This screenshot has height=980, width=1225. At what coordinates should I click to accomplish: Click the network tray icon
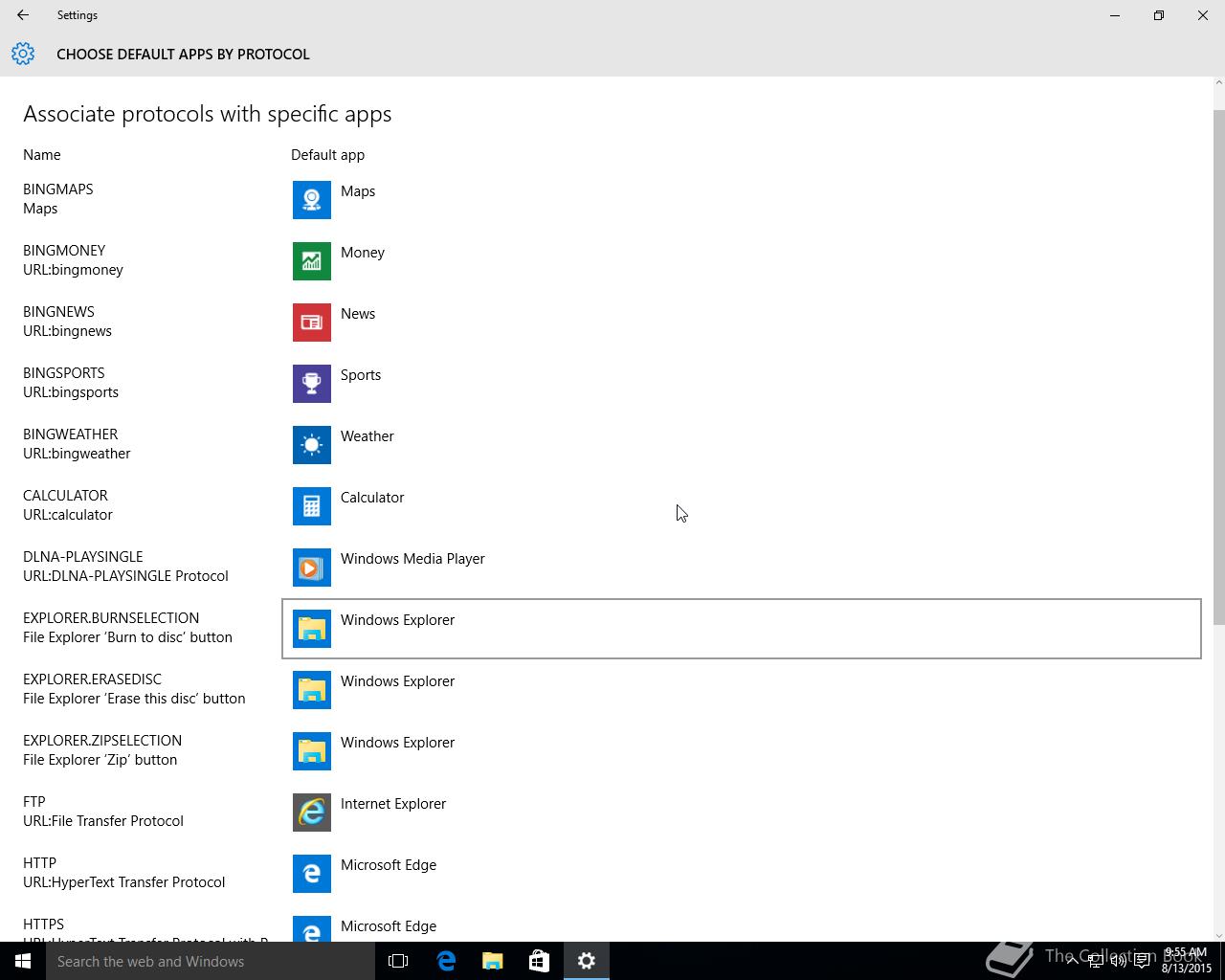(x=1095, y=961)
